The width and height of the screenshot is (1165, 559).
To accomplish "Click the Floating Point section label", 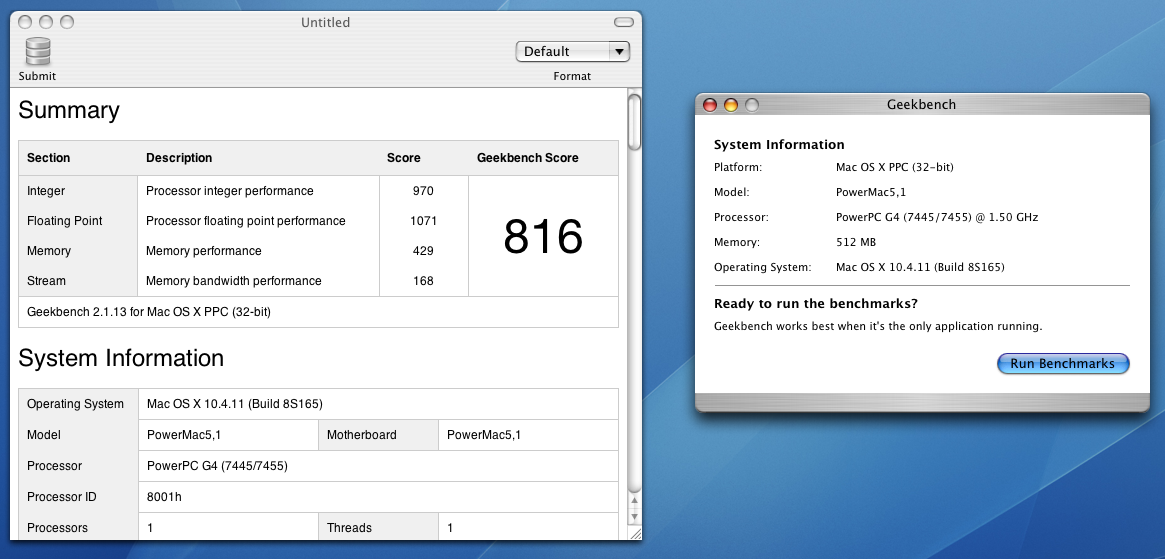I will [65, 221].
